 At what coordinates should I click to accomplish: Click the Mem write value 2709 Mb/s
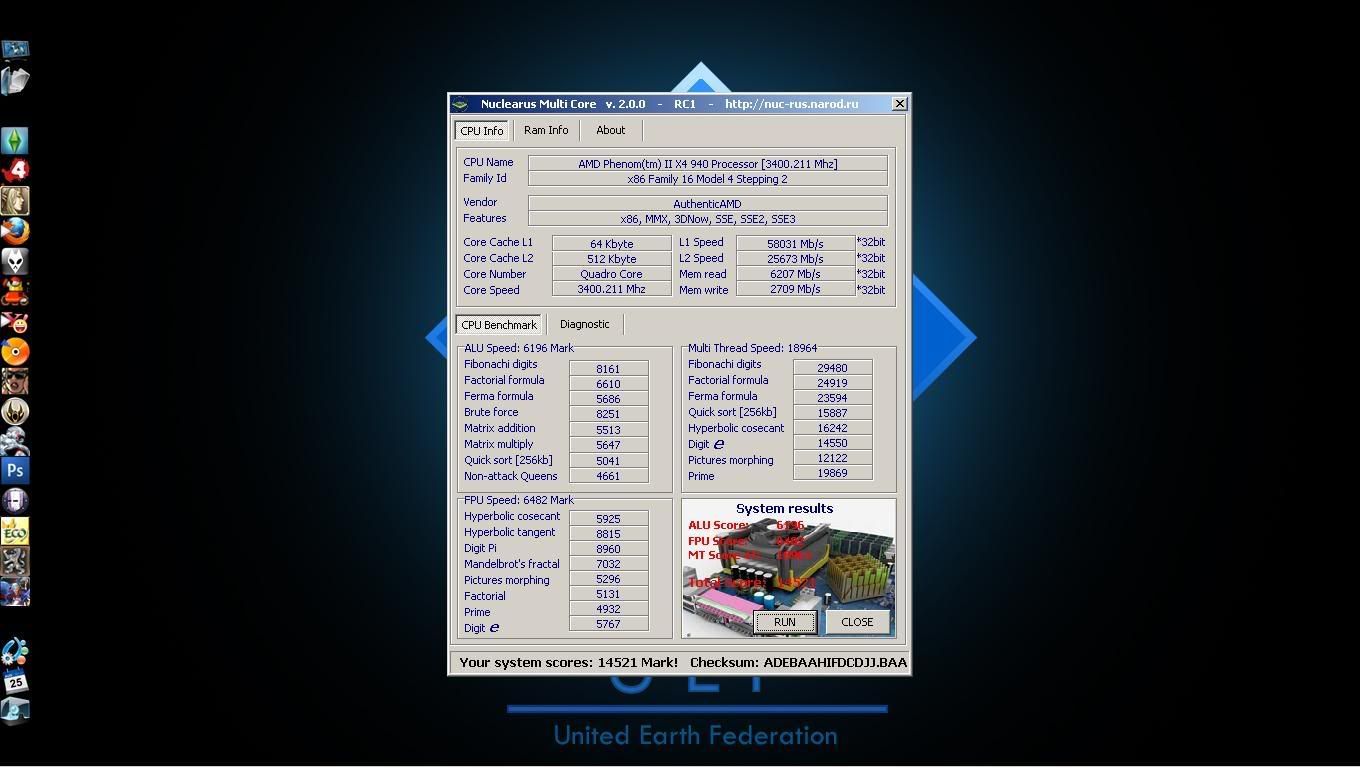click(x=796, y=289)
